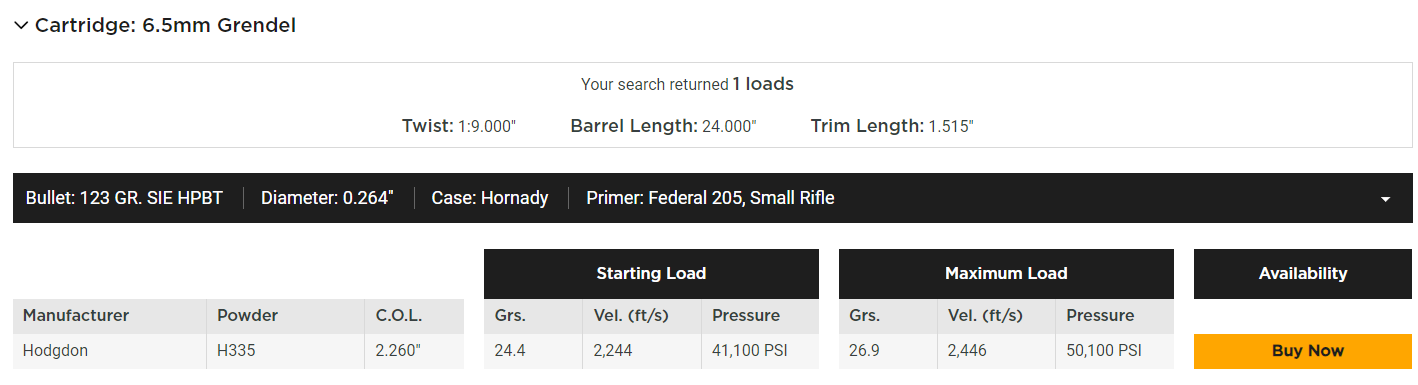This screenshot has width=1418, height=385.
Task: Collapse the Cartridge 6.5mm Grendel section chevron
Action: point(21,26)
